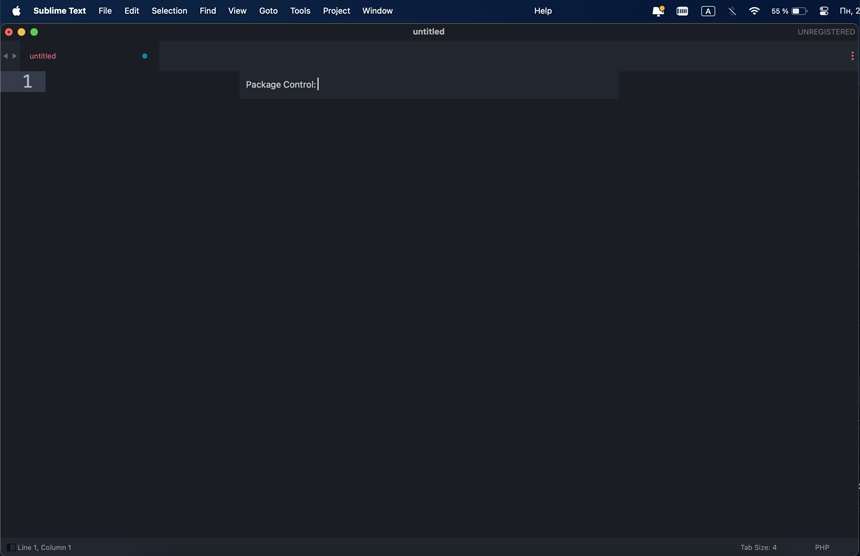
Task: Open tab options three-dot menu
Action: (852, 56)
